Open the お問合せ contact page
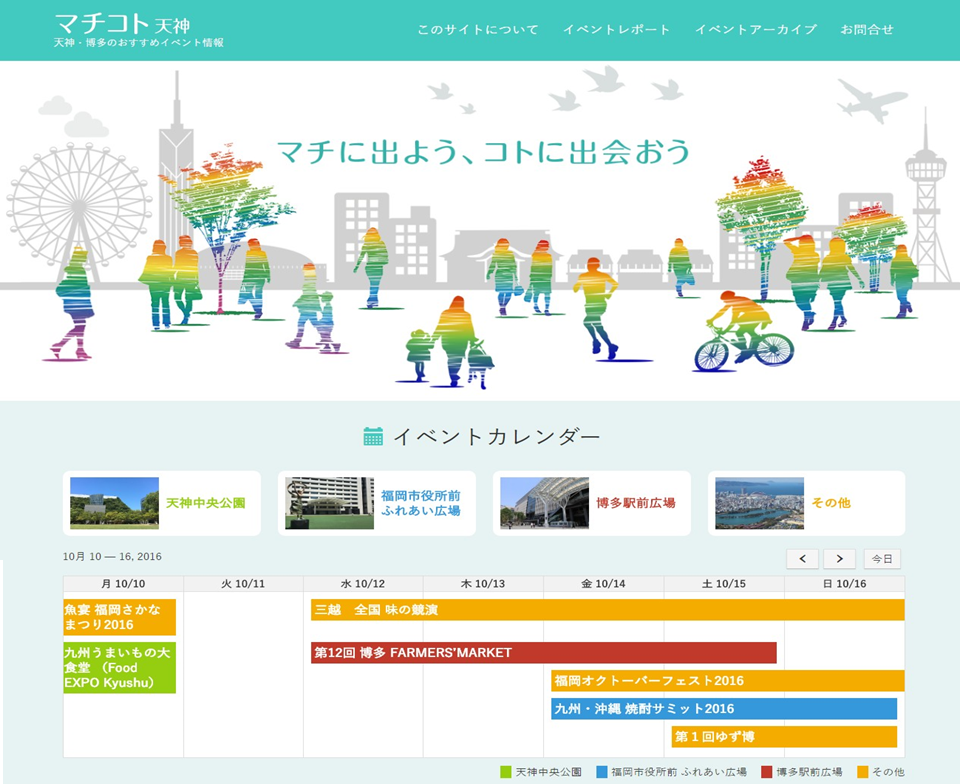 (866, 30)
